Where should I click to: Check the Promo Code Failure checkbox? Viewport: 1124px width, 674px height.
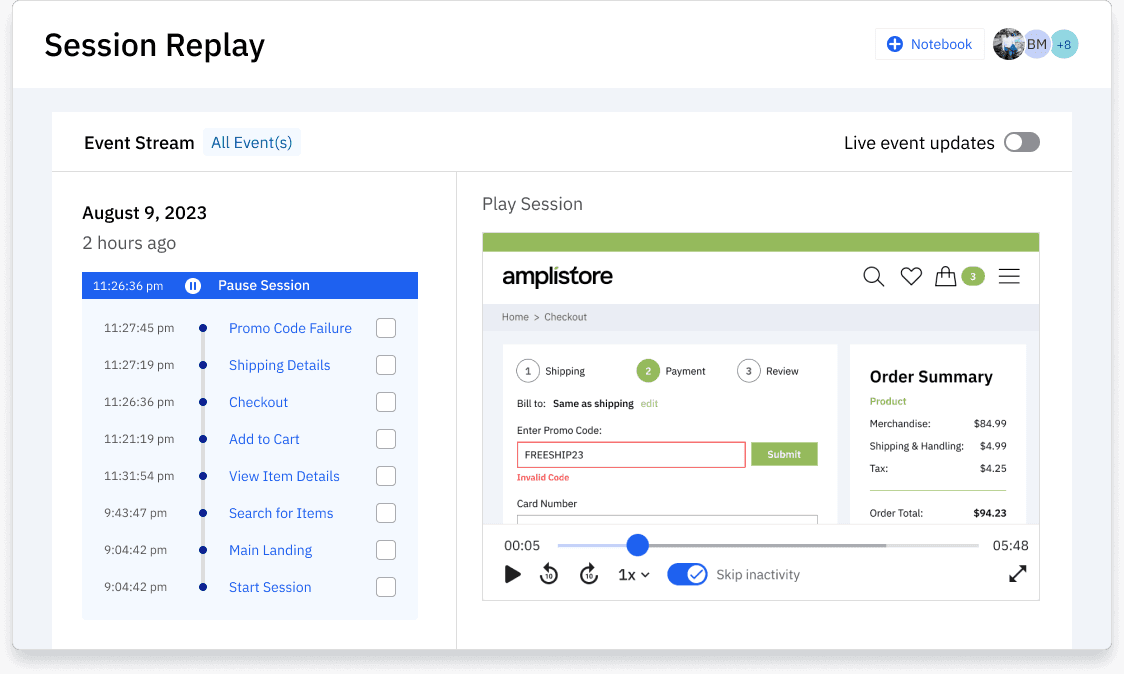pos(386,328)
